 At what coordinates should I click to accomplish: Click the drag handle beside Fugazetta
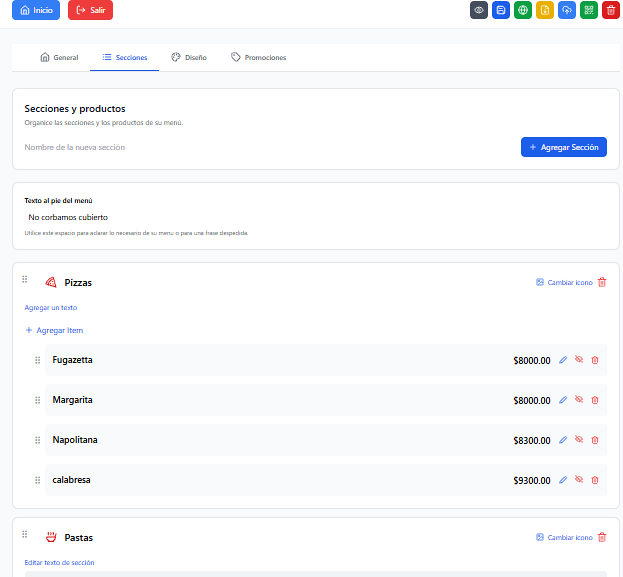tap(37, 360)
